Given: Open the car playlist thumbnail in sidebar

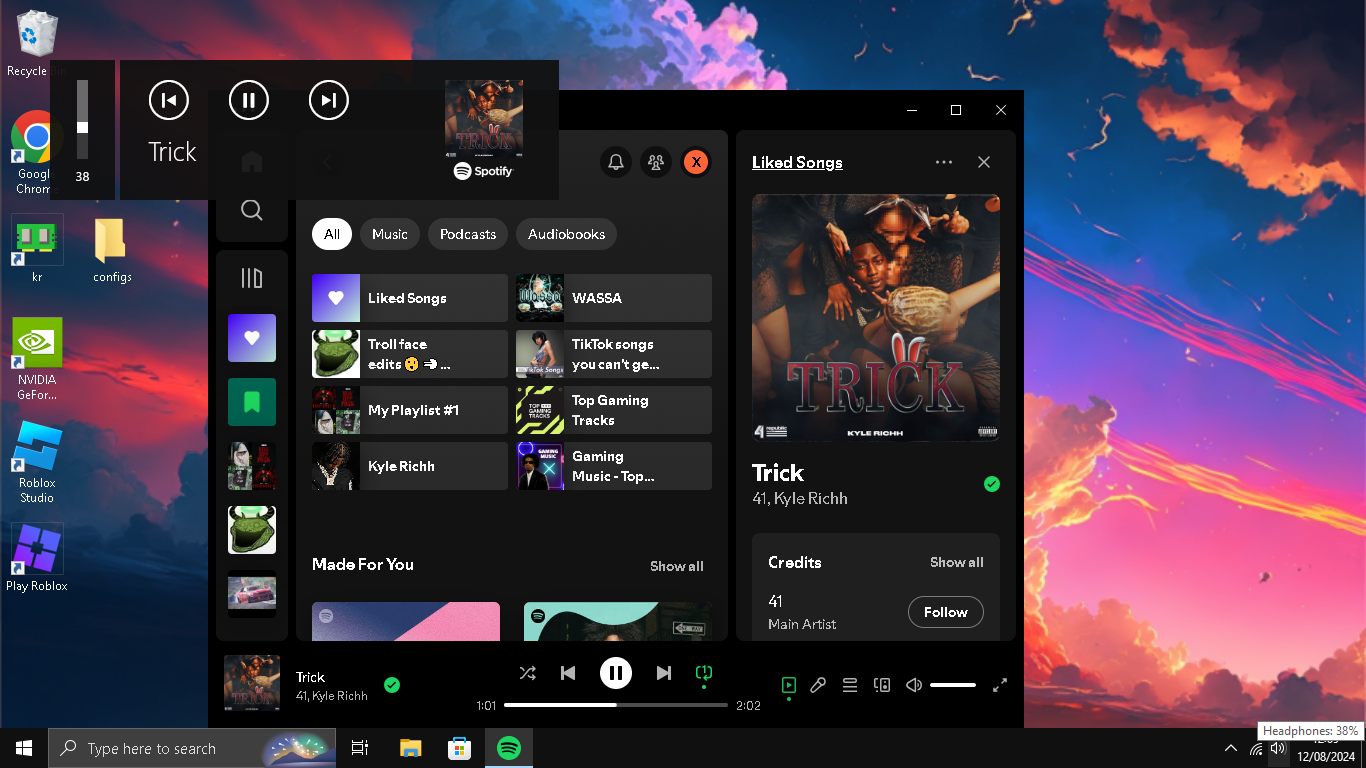Looking at the screenshot, I should coord(252,594).
